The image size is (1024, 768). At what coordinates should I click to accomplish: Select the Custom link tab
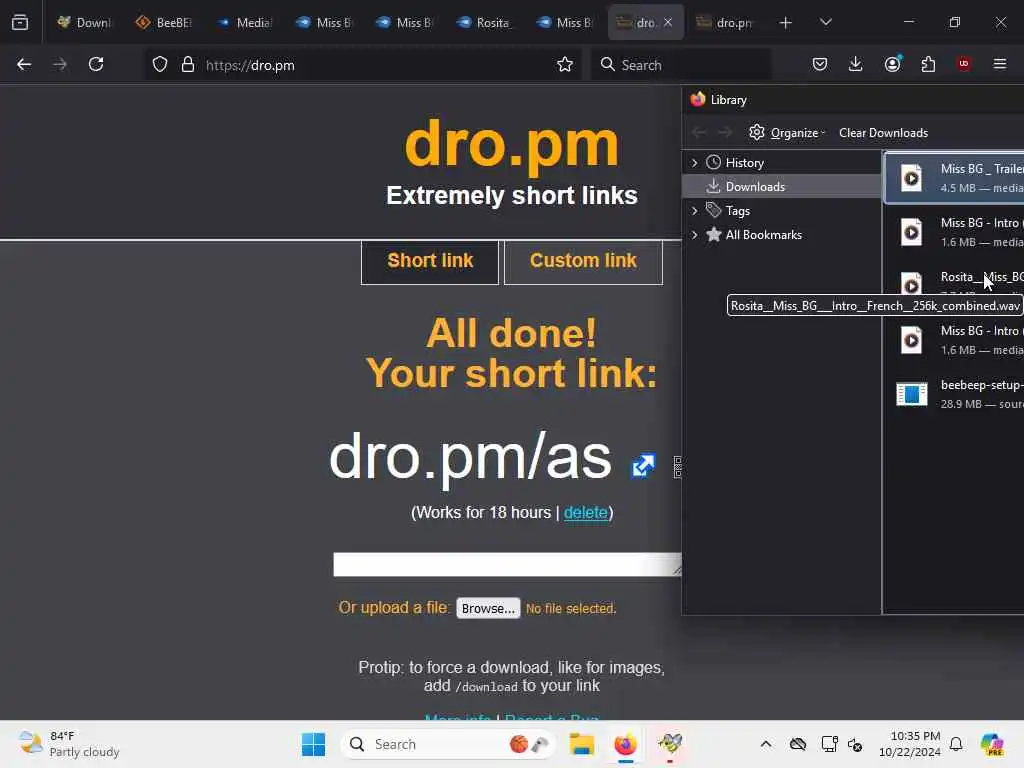[583, 261]
